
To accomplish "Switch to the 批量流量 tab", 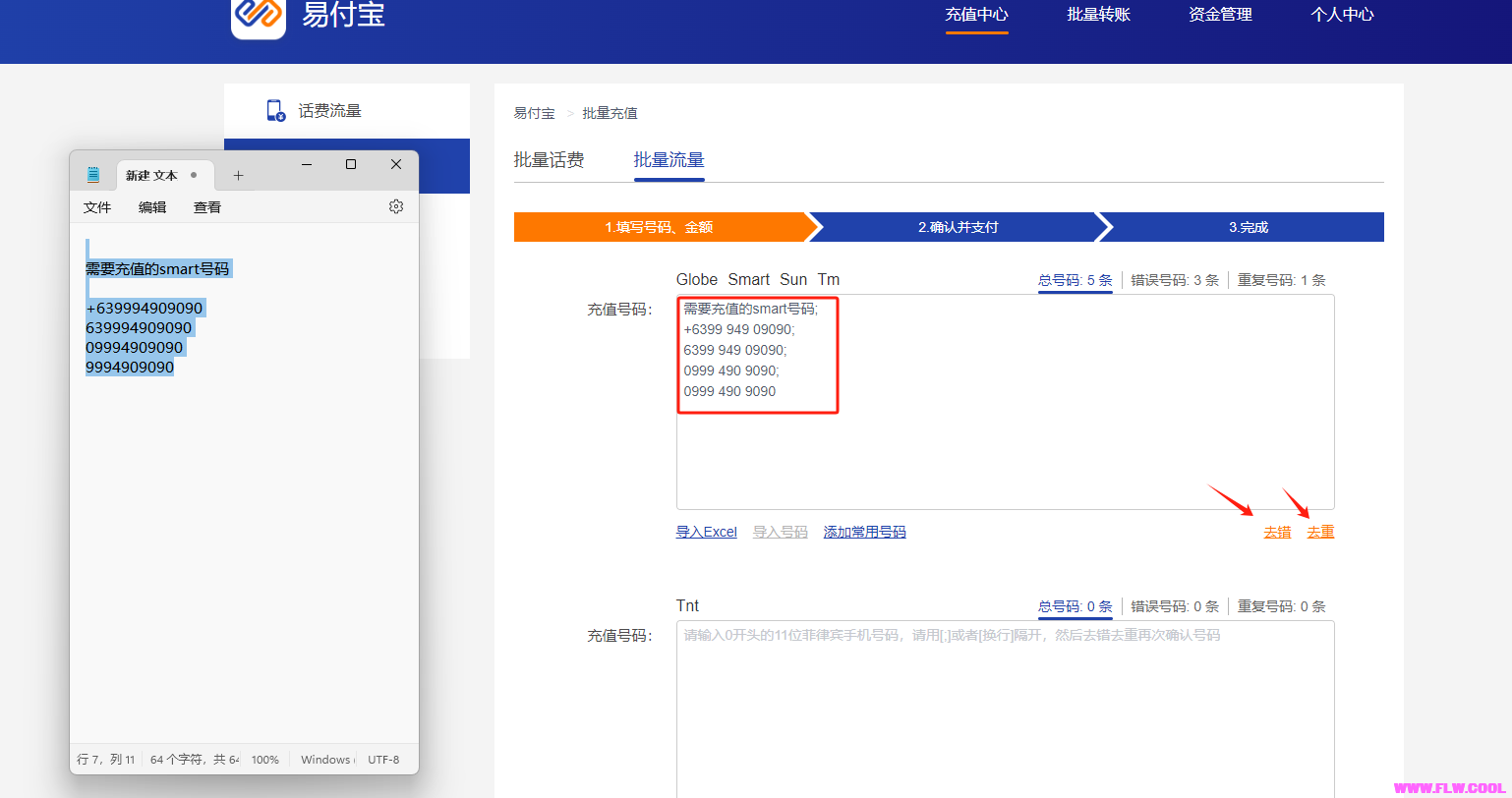I will (669, 160).
